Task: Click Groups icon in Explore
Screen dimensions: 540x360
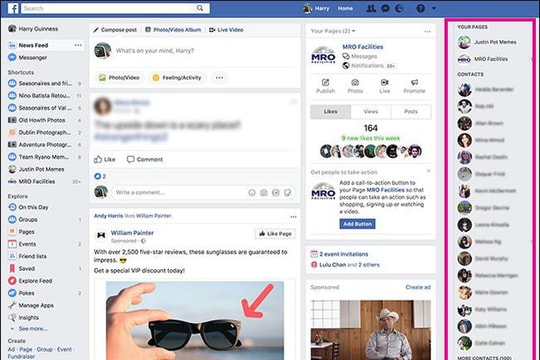Action: [x=12, y=219]
